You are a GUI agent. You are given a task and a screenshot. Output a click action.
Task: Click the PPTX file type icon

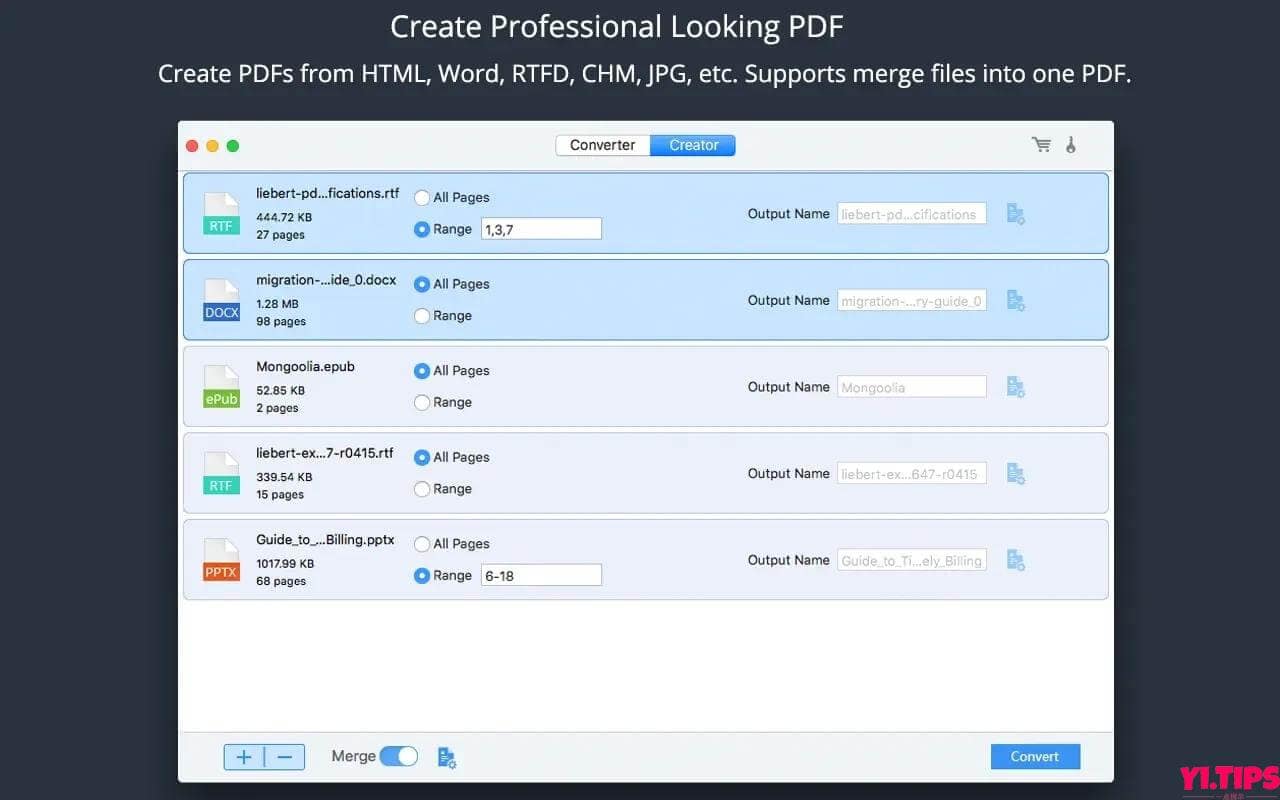click(x=221, y=560)
